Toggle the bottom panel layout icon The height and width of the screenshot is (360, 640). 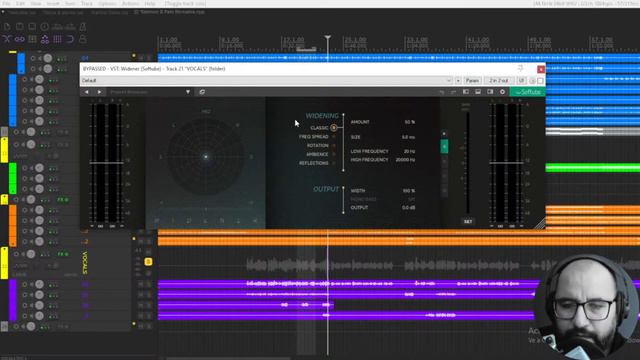tap(478, 92)
